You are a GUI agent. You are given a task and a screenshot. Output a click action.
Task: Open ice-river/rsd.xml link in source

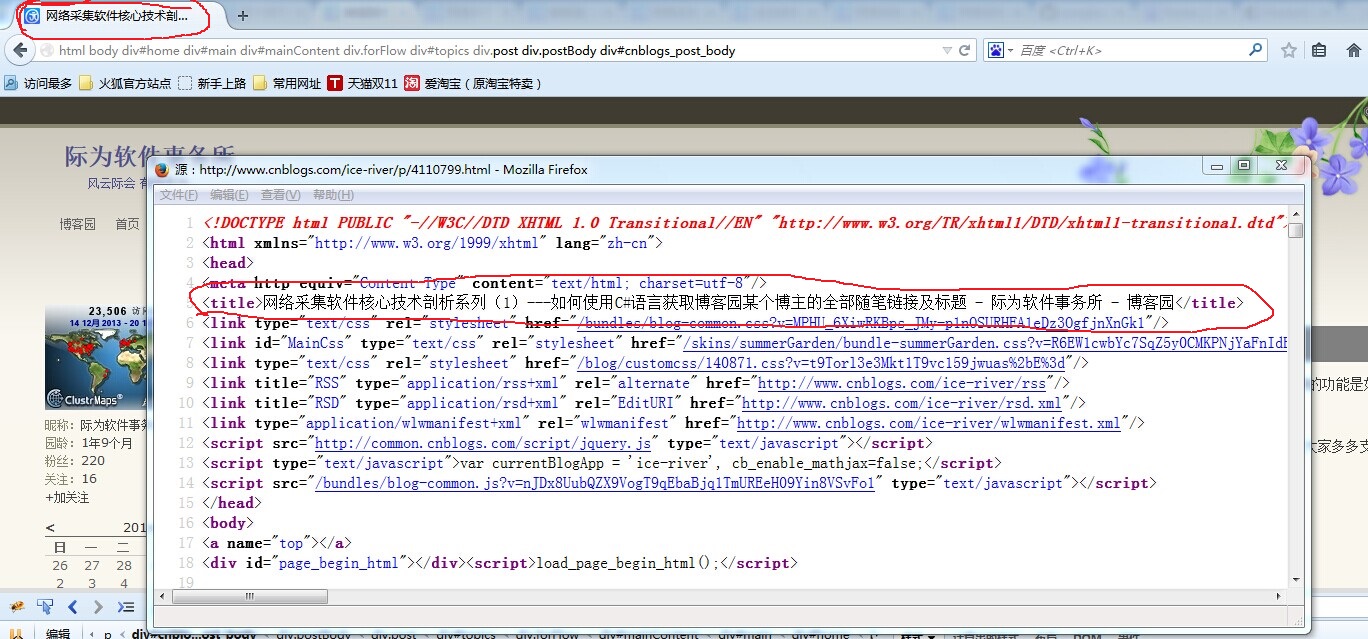[901, 403]
